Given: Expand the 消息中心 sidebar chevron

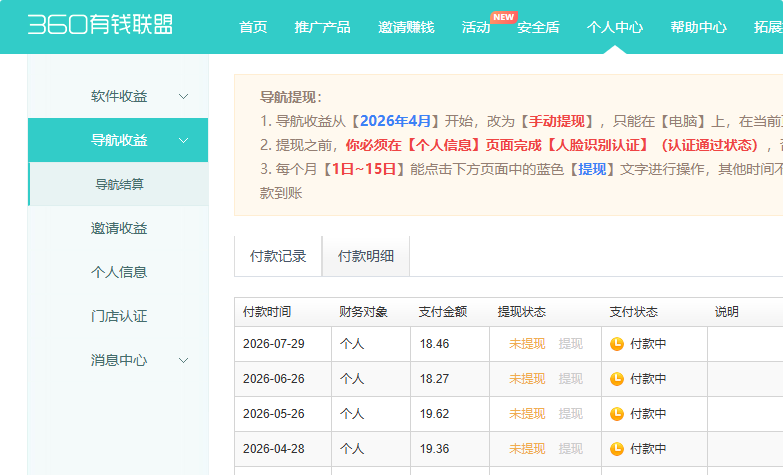Looking at the screenshot, I should click(x=183, y=360).
